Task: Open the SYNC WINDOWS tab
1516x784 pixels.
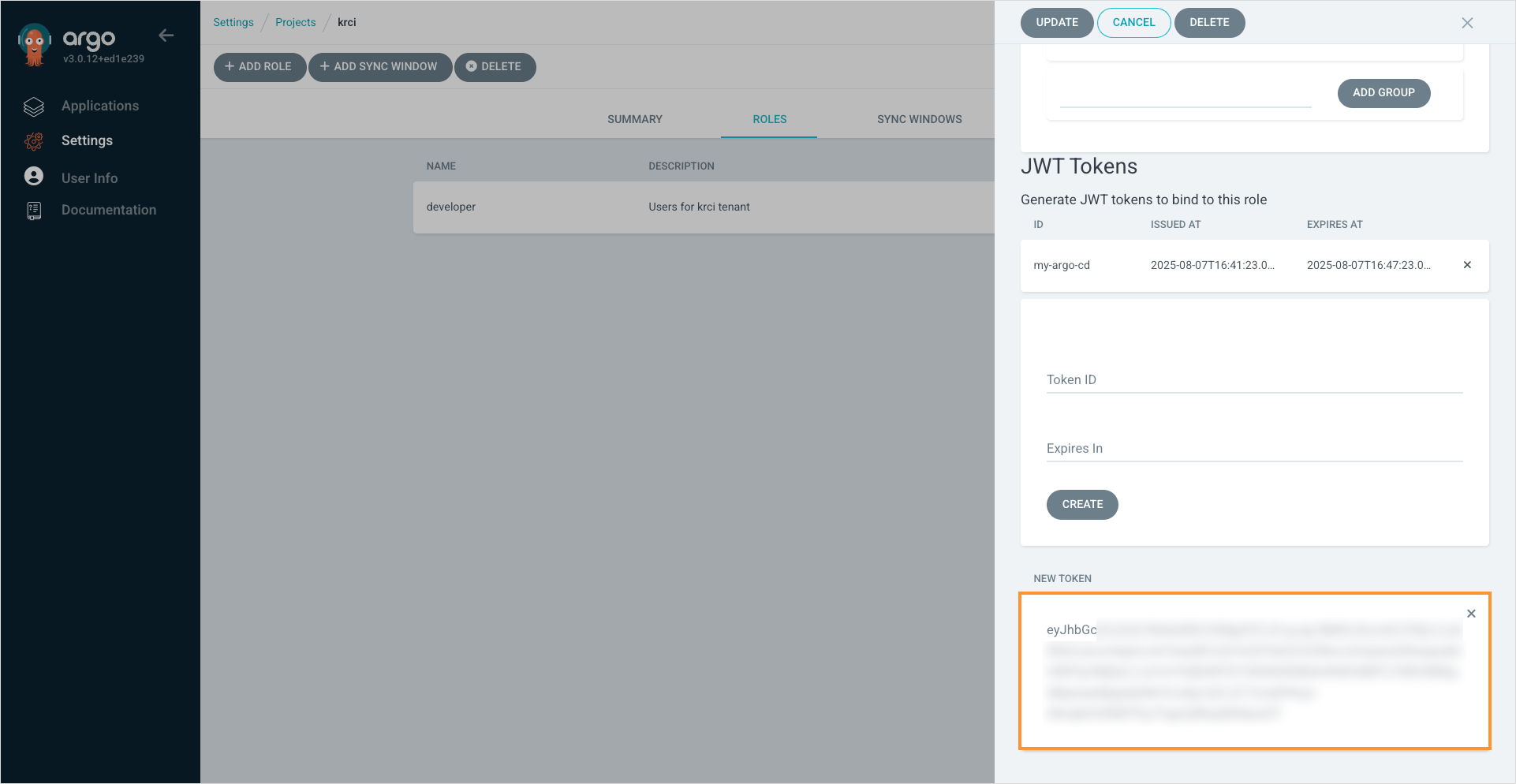Action: [918, 119]
